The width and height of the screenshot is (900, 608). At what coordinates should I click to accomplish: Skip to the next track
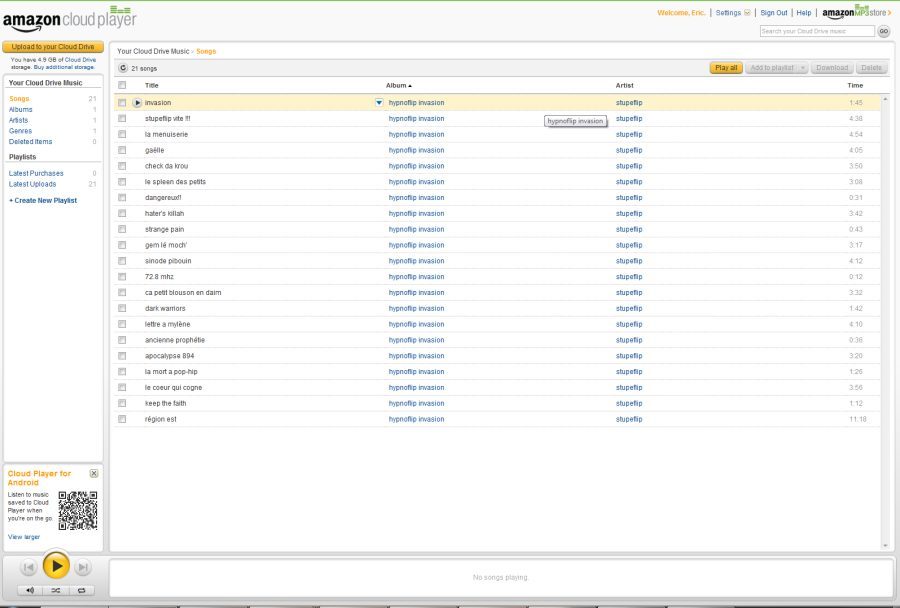coord(83,567)
